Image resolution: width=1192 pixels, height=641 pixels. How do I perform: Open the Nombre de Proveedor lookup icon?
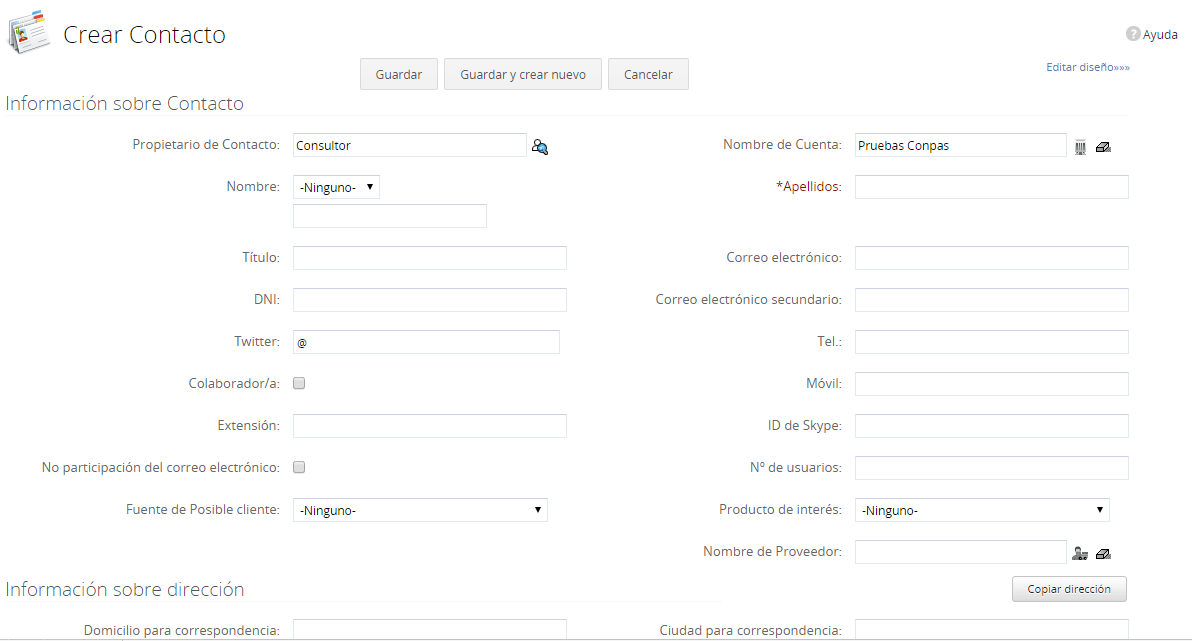pos(1080,553)
